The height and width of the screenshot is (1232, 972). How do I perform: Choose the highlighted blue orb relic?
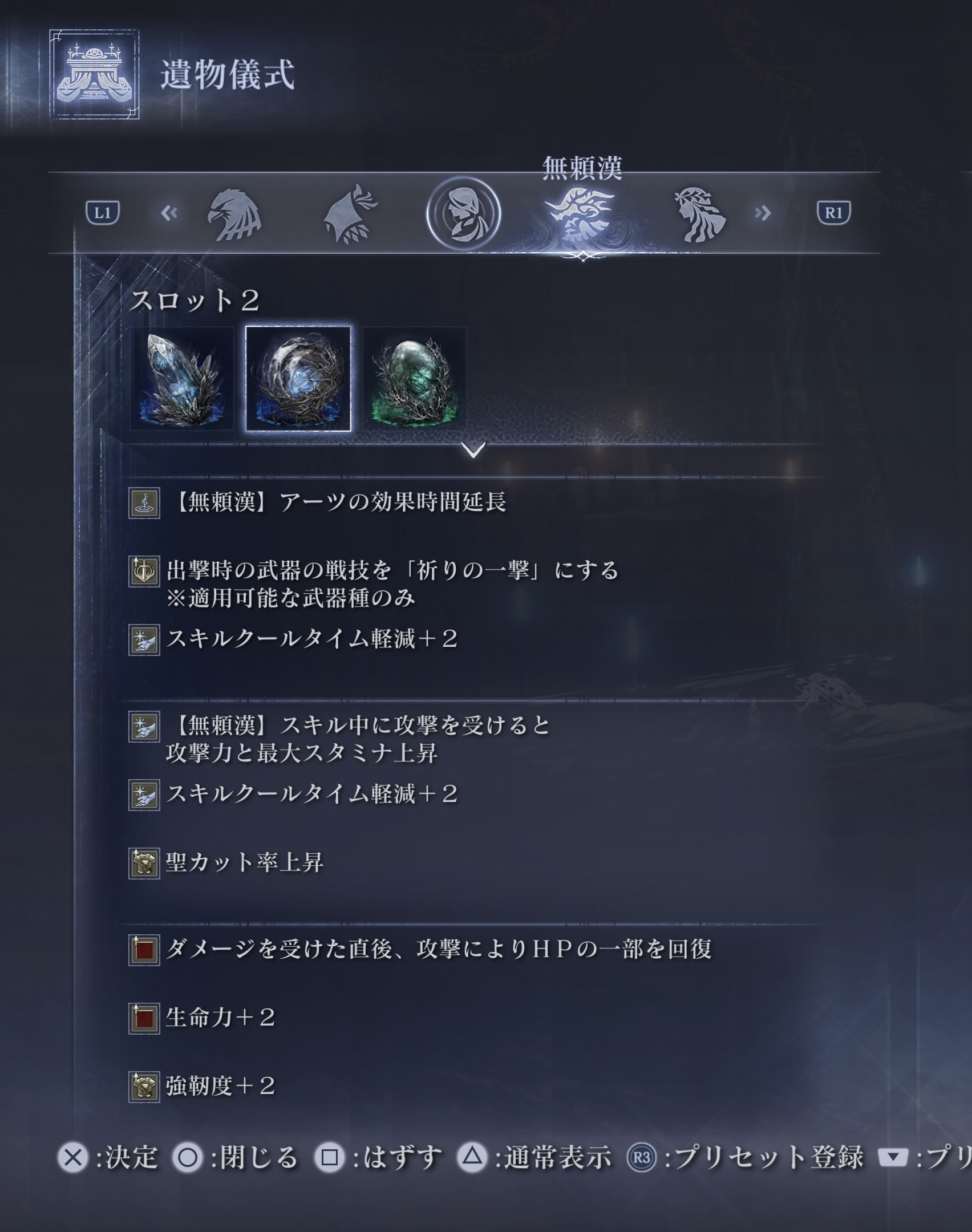tap(298, 379)
